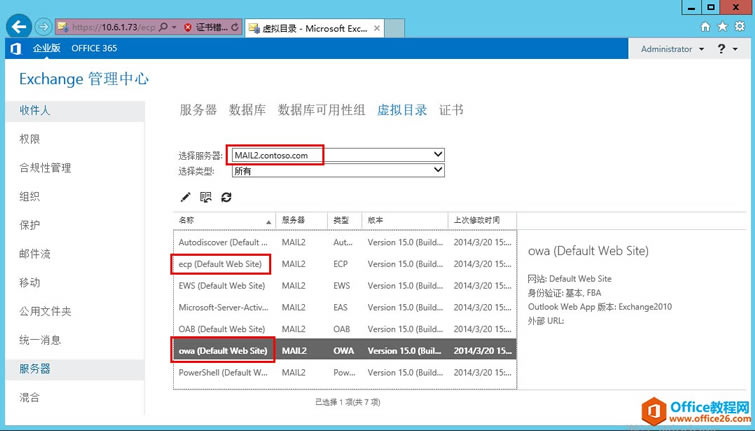Open 服务器 in the left menu
The height and width of the screenshot is (431, 755).
tap(75, 369)
